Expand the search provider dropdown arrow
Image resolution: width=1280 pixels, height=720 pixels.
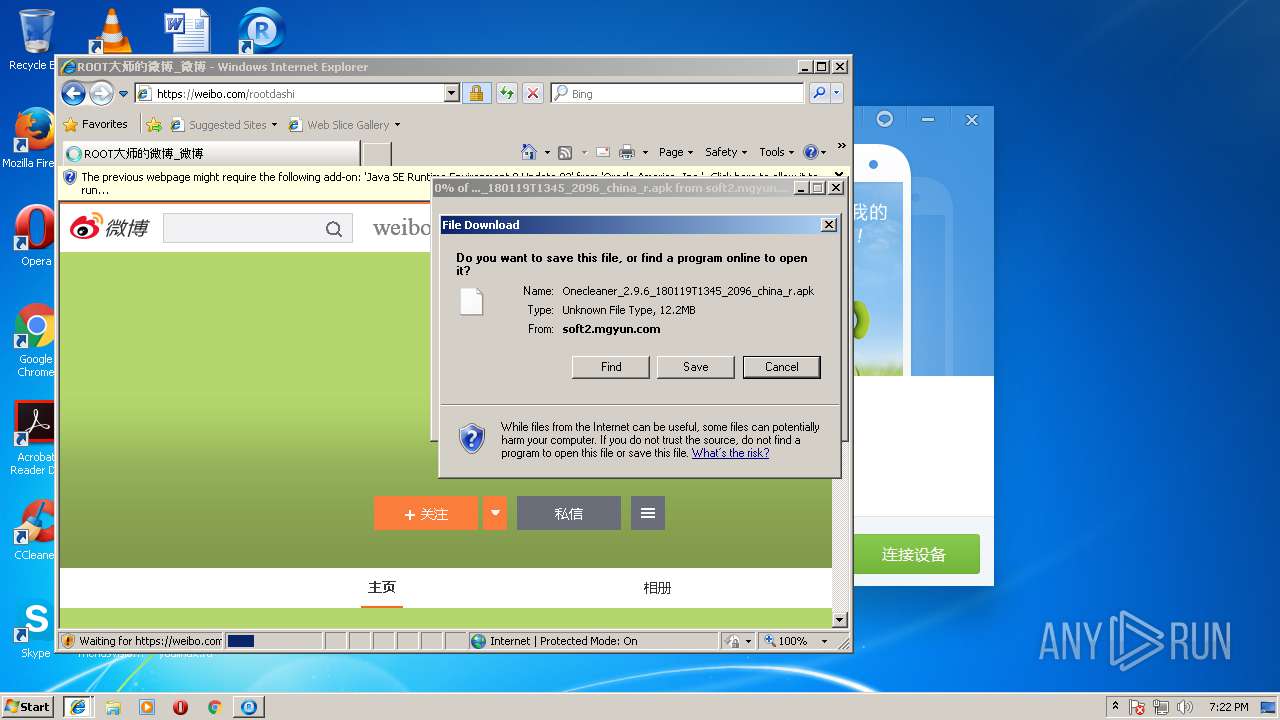[837, 93]
